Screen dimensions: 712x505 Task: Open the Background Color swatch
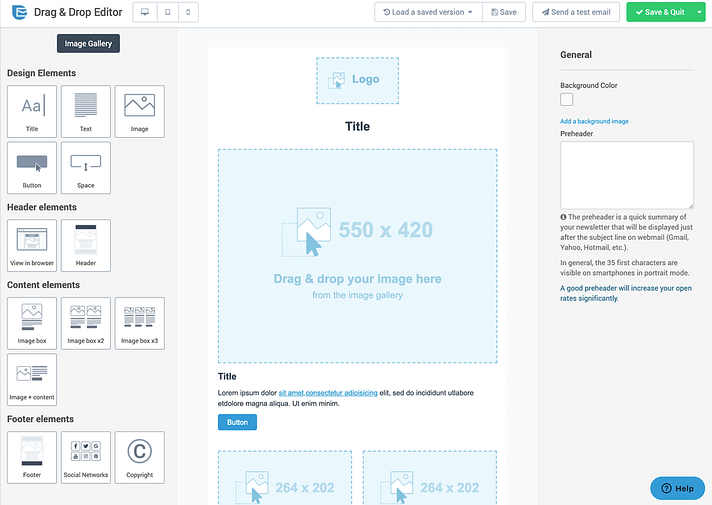(567, 99)
